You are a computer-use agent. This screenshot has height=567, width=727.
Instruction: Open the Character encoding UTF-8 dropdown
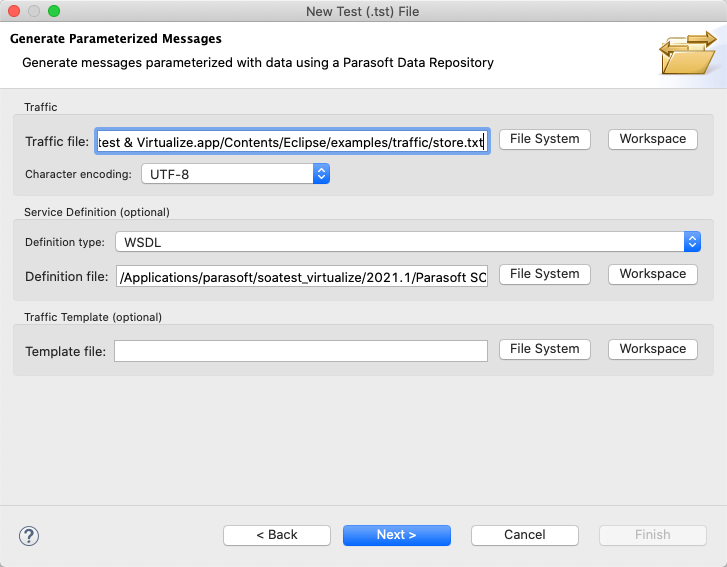(236, 174)
